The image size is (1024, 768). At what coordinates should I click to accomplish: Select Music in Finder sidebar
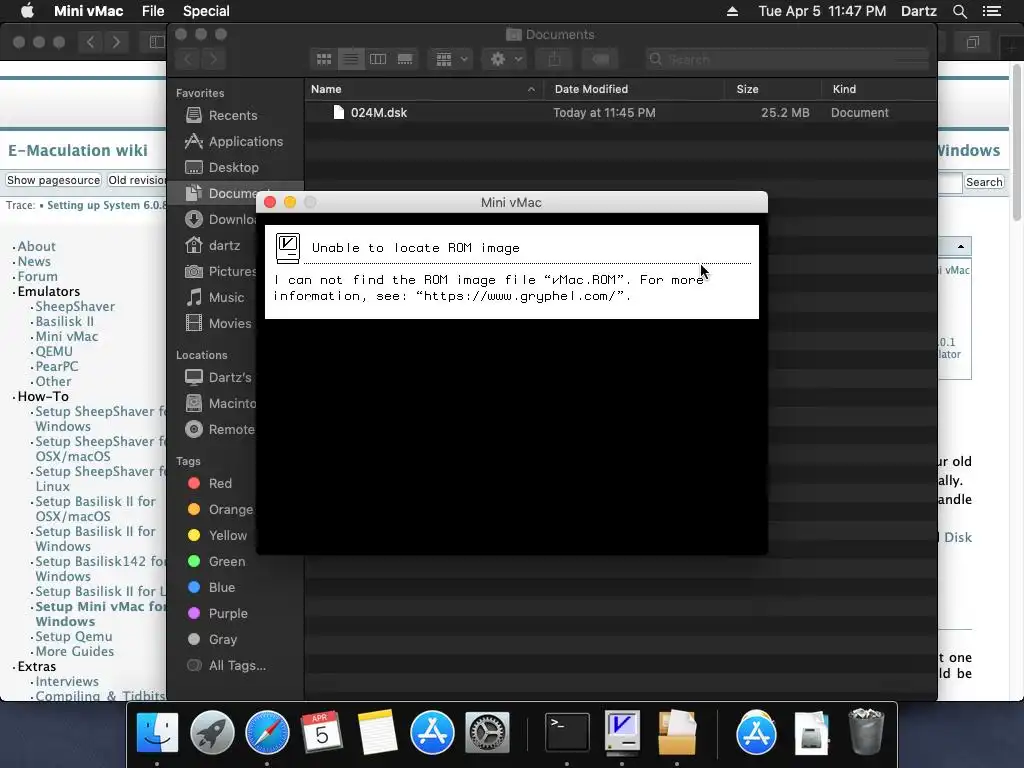pyautogui.click(x=226, y=298)
